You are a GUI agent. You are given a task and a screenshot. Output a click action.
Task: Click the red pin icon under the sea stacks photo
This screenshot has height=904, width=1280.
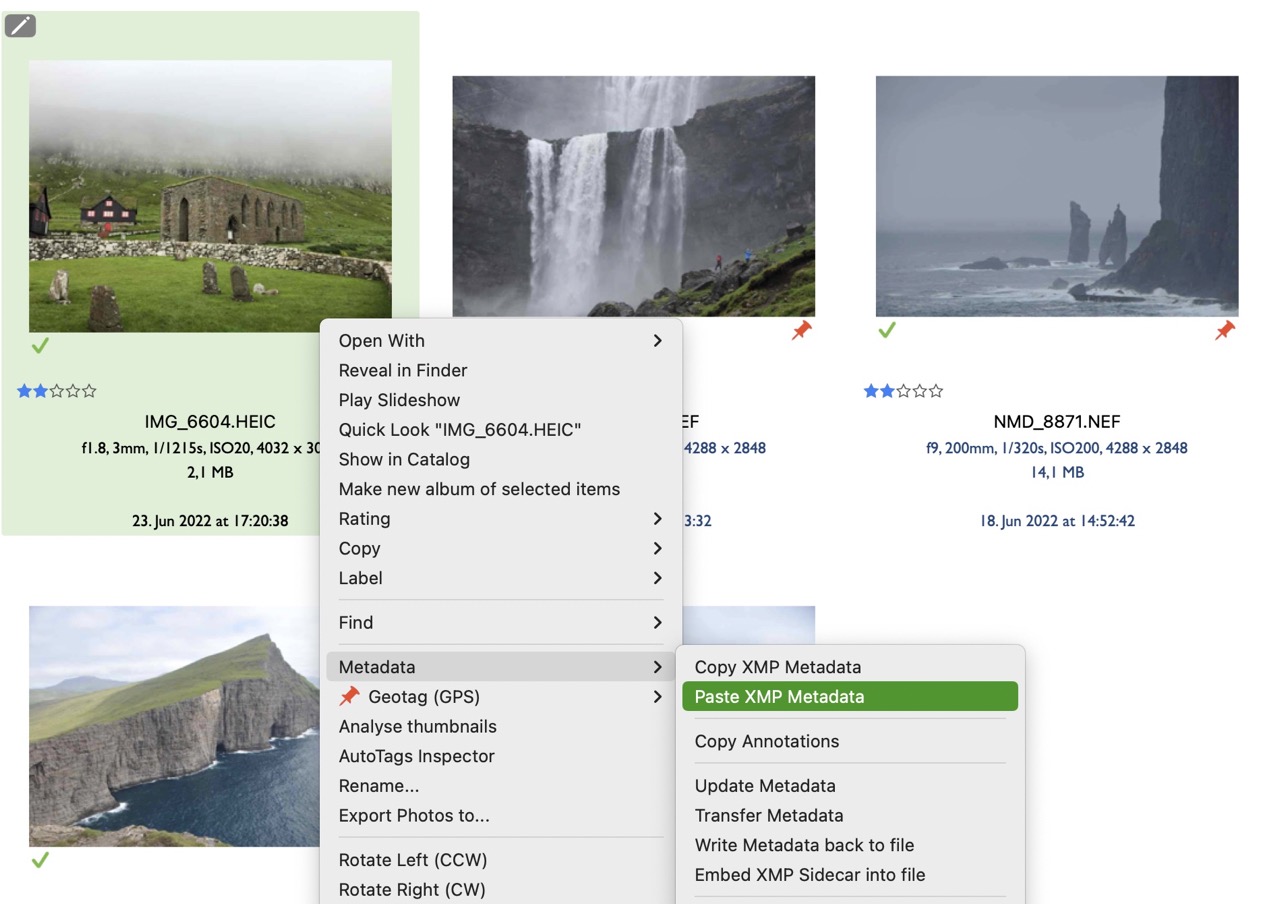click(x=1224, y=331)
